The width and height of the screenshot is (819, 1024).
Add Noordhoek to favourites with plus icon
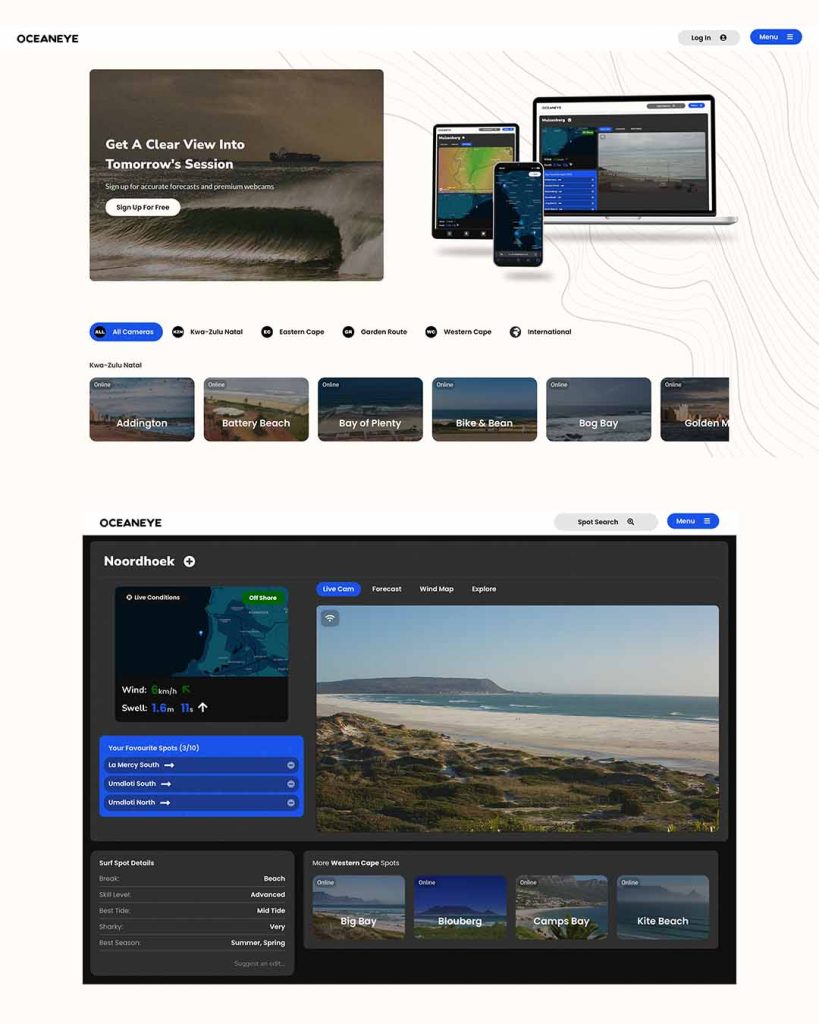189,562
